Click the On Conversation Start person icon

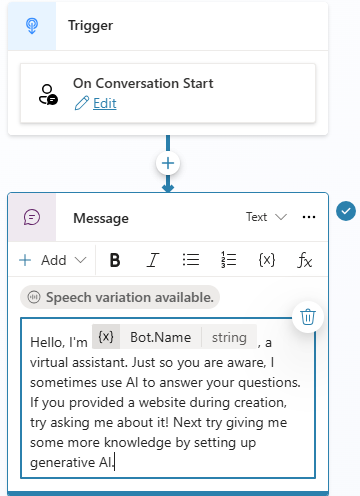pyautogui.click(x=48, y=95)
